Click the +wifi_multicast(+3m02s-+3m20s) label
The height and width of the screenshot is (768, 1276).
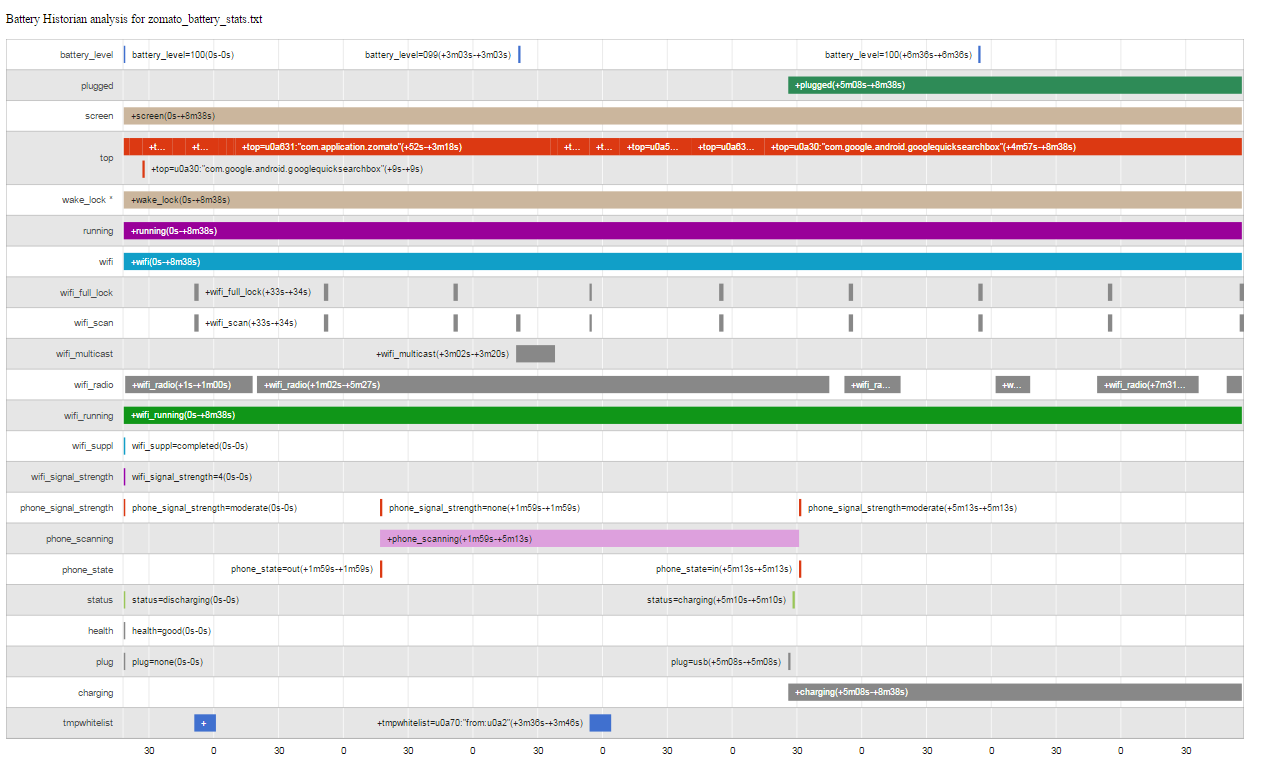click(442, 354)
